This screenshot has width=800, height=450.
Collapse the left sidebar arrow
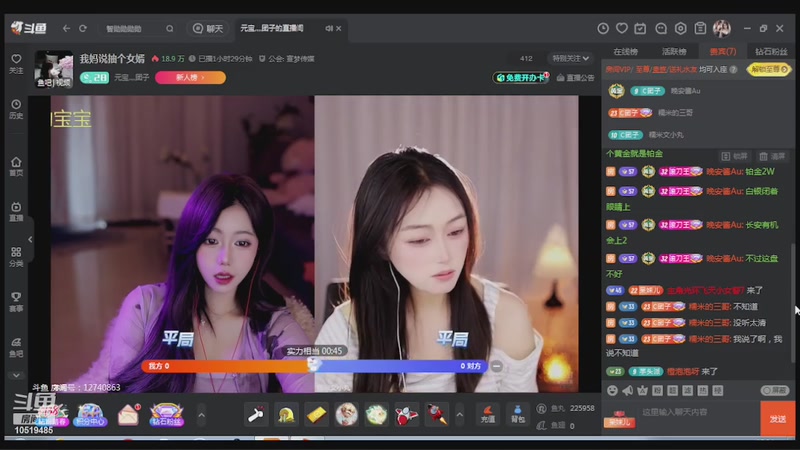[30, 239]
